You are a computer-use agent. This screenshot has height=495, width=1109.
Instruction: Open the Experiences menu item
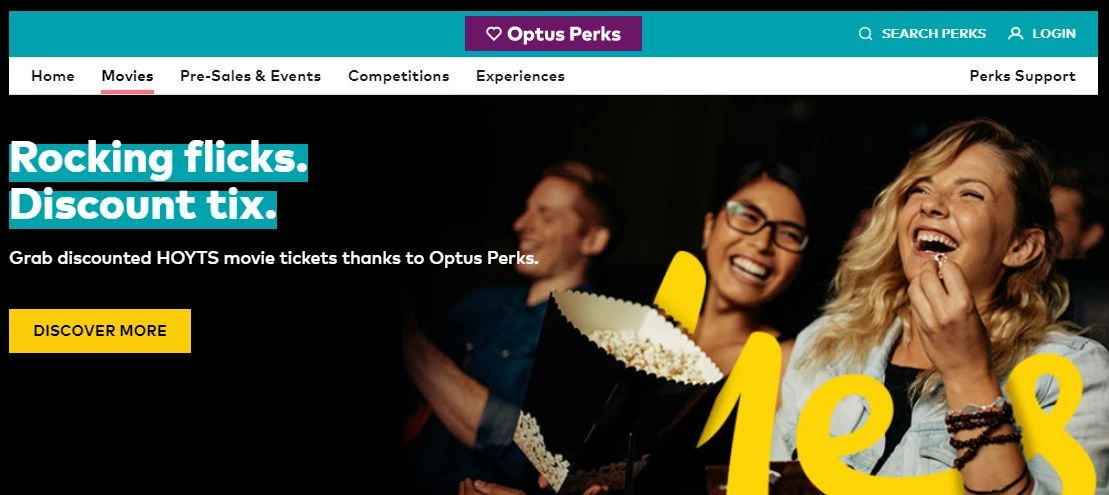click(520, 76)
